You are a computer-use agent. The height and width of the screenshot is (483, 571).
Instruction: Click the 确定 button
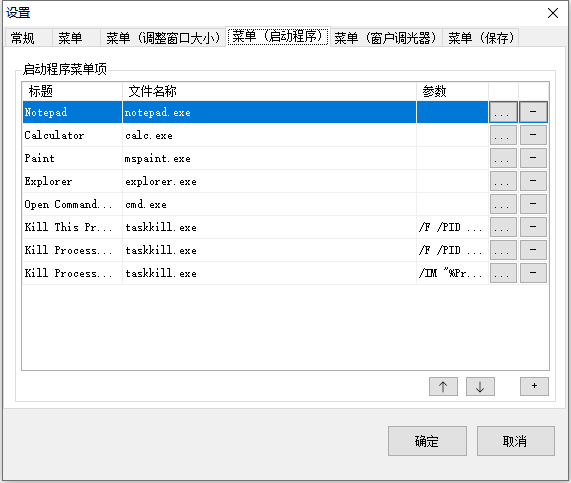(427, 441)
